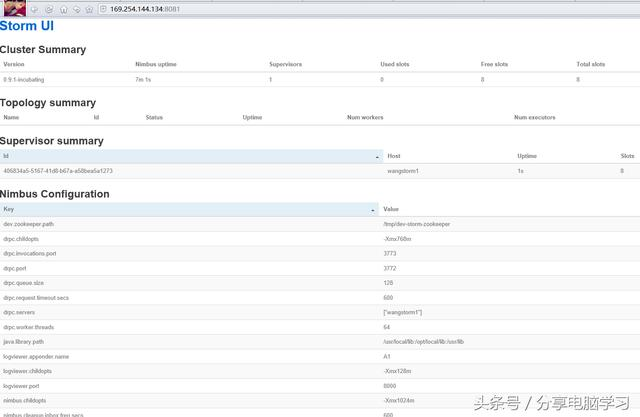The height and width of the screenshot is (417, 640).
Task: Click the Num executors column header
Action: point(535,117)
